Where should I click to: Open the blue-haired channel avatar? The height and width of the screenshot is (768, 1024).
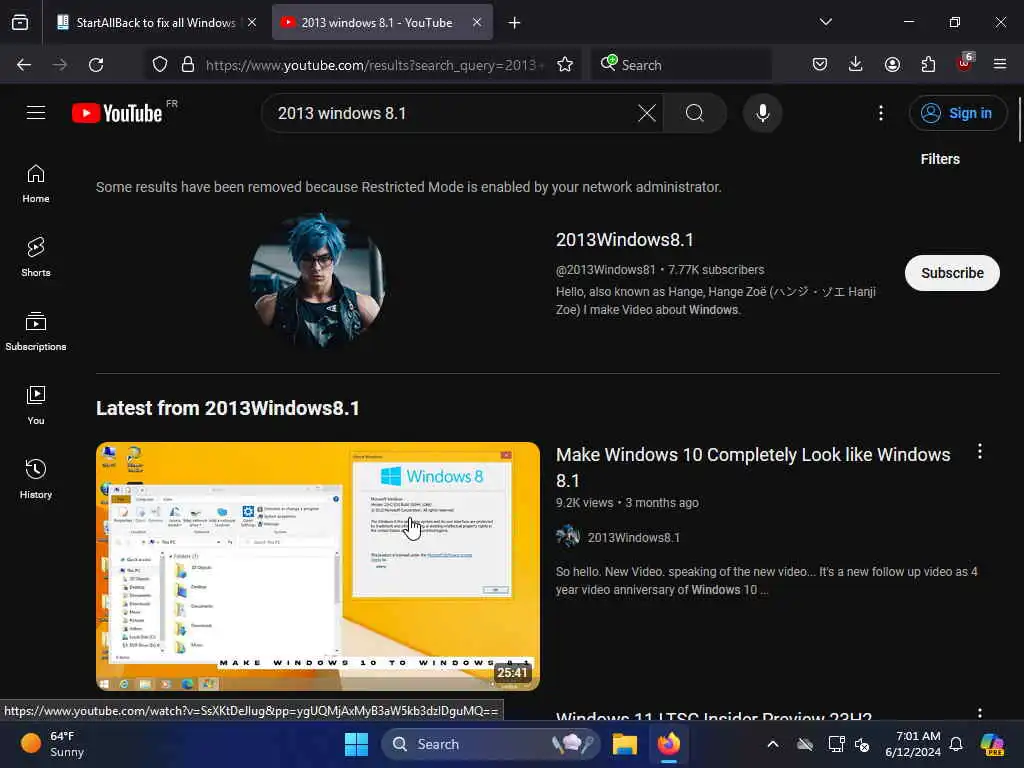(318, 280)
